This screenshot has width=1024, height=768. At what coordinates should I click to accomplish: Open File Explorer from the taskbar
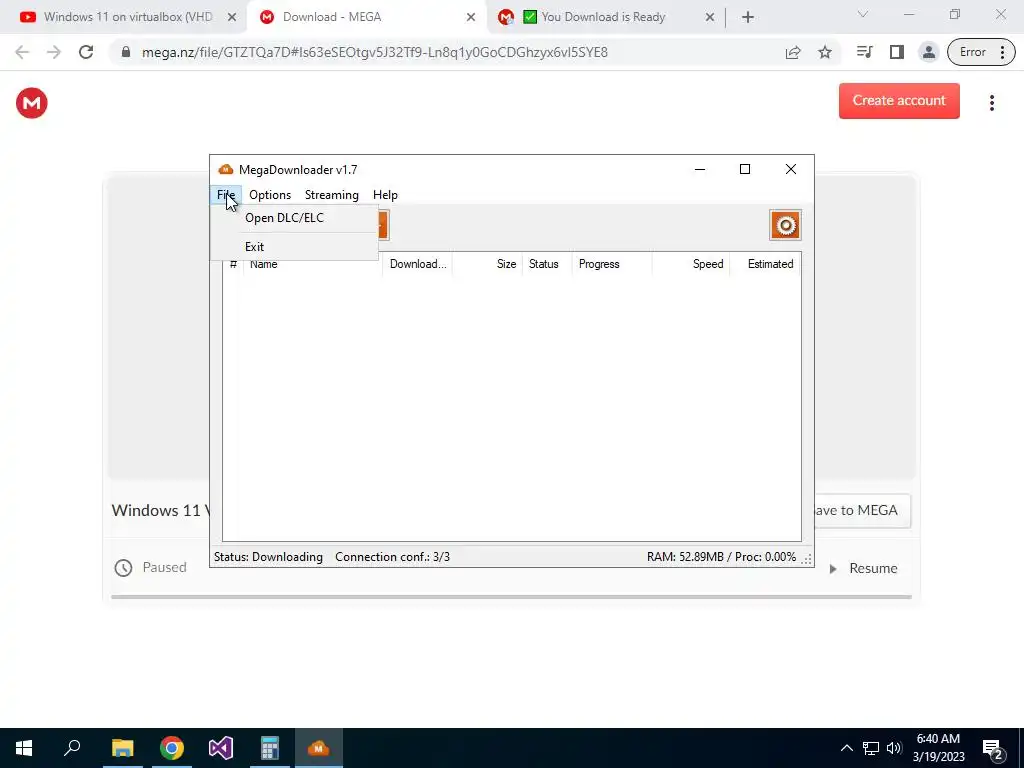click(x=122, y=748)
